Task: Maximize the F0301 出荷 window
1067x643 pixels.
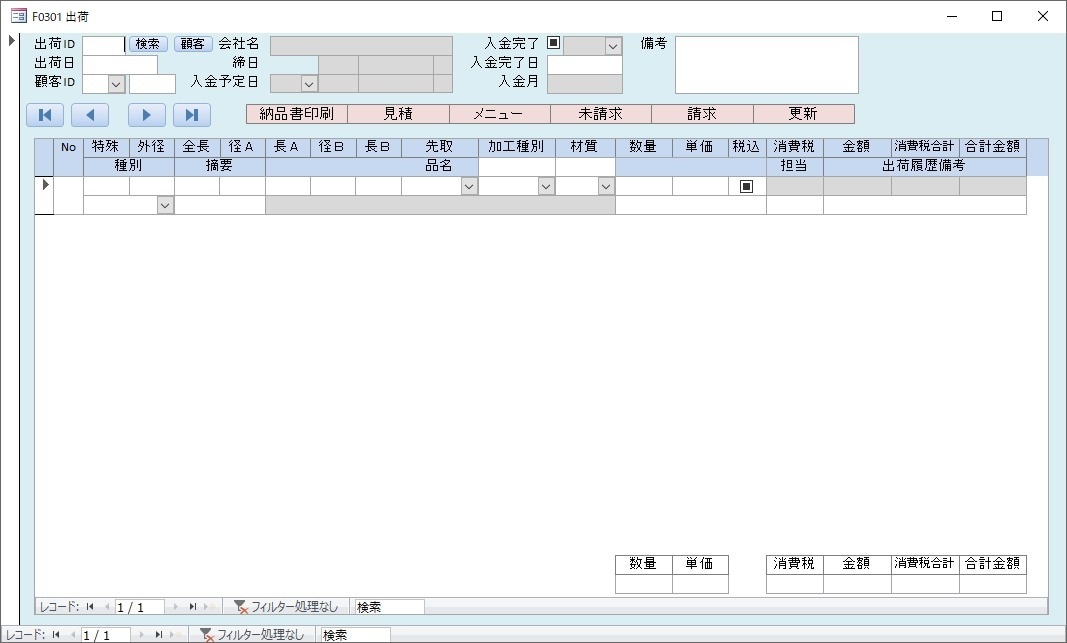Action: pos(997,16)
